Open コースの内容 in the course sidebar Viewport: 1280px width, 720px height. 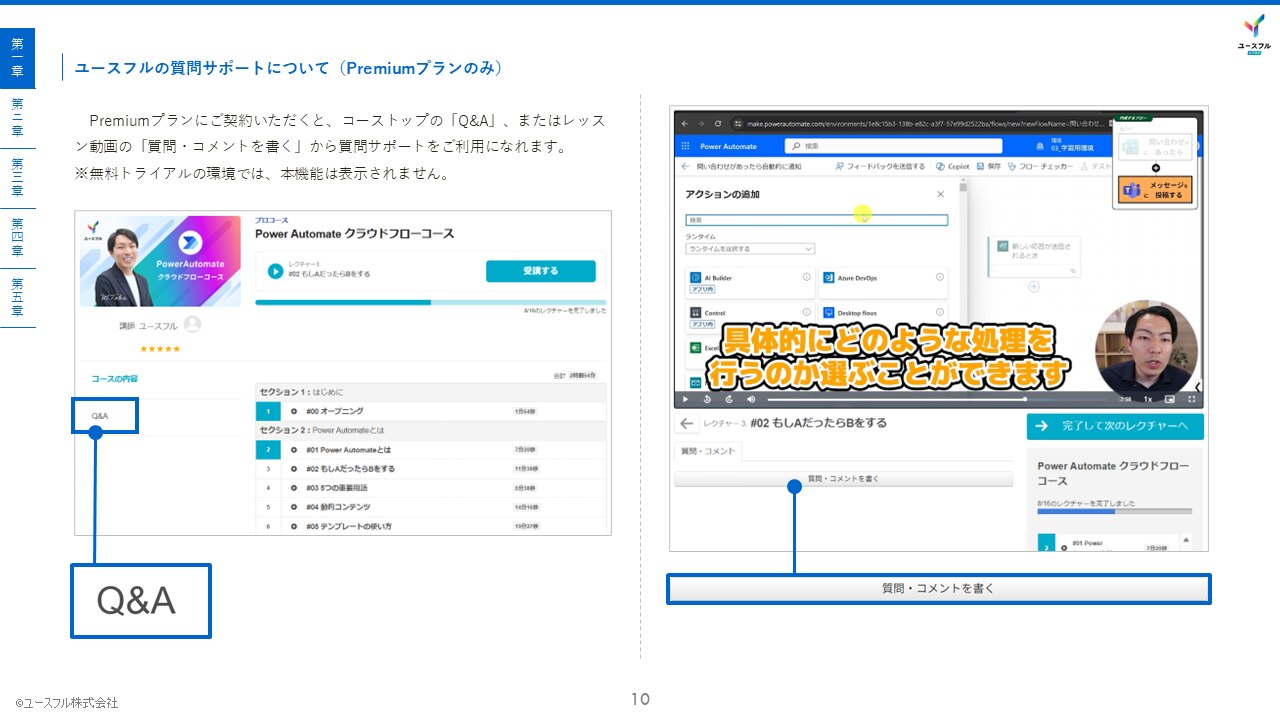[114, 379]
